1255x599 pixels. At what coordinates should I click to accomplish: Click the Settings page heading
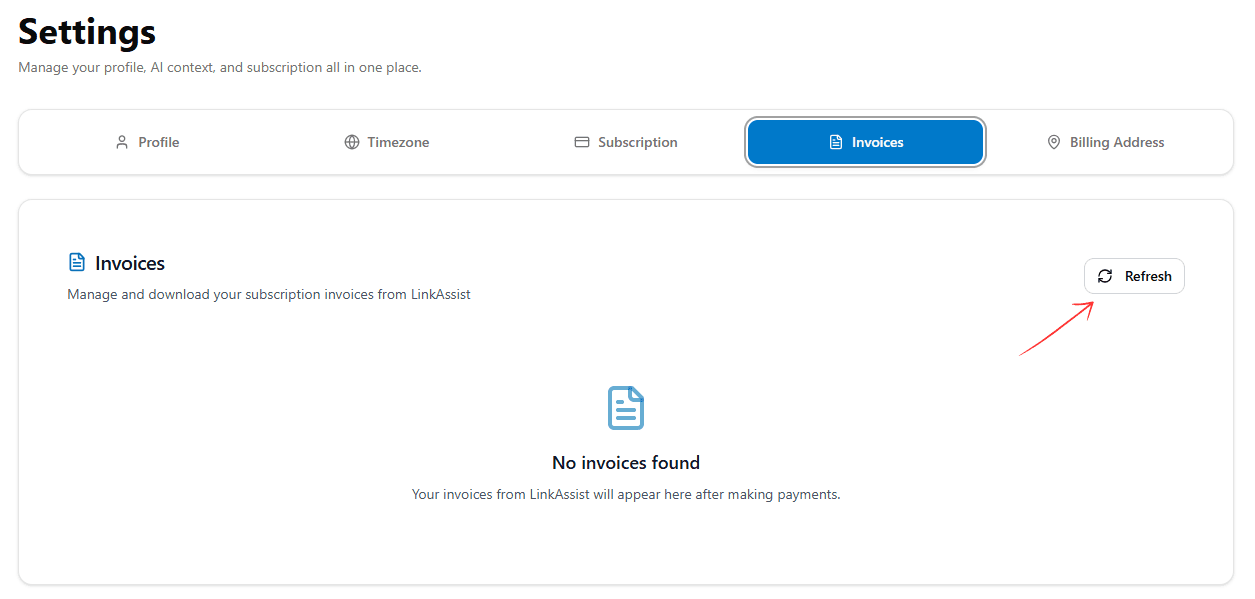[x=86, y=32]
